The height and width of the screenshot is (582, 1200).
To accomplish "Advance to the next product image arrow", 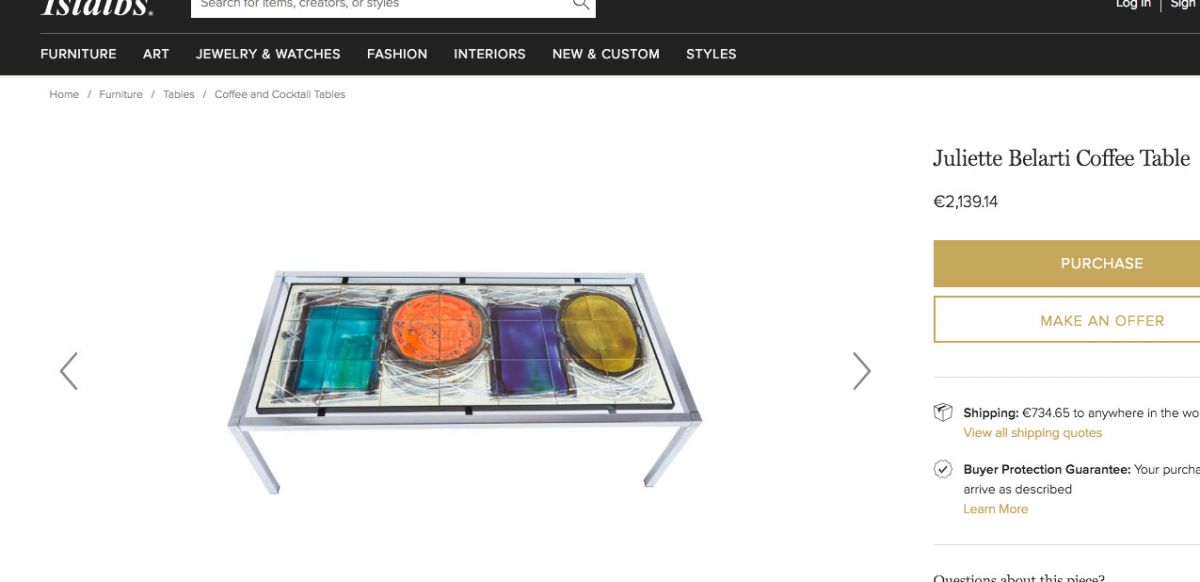I will pos(861,371).
